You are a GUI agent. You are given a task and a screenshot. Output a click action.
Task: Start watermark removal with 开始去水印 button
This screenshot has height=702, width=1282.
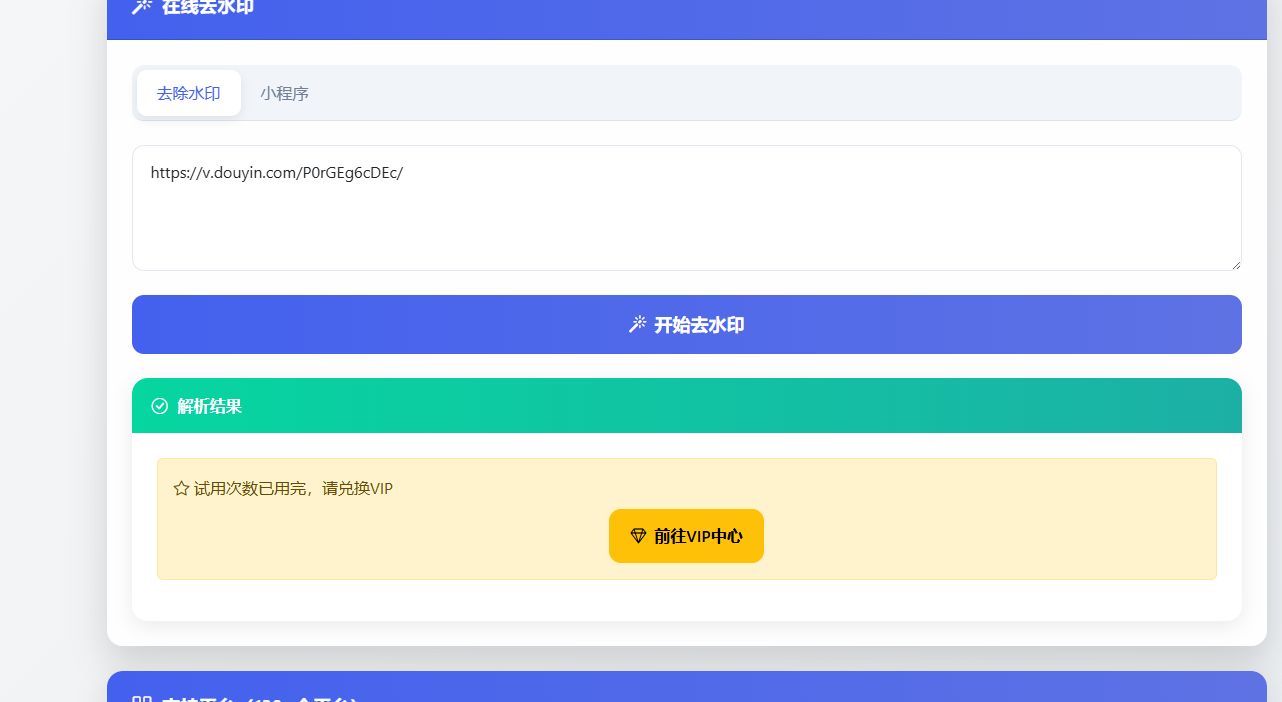pyautogui.click(x=687, y=324)
